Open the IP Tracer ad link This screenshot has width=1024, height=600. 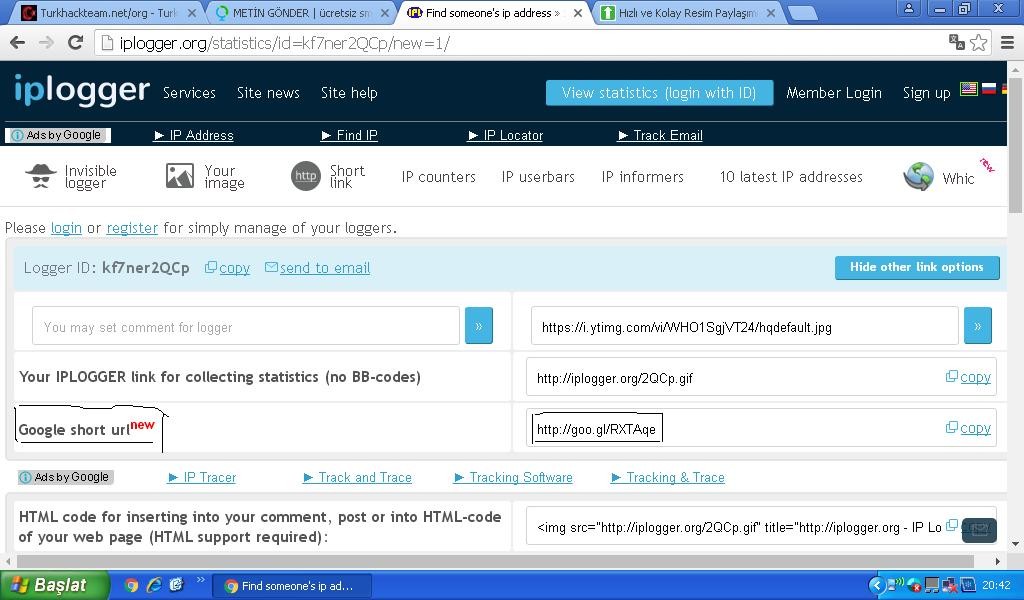click(x=202, y=477)
